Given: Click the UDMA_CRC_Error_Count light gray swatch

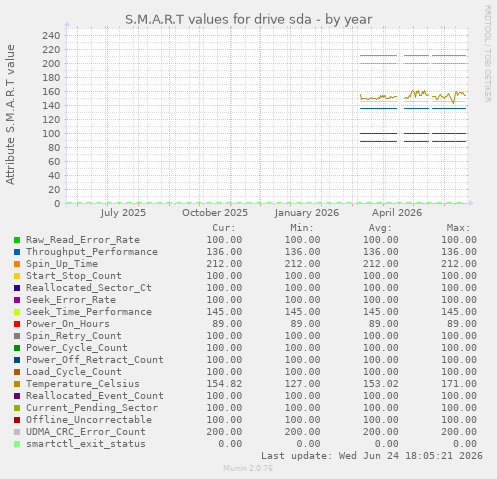Looking at the screenshot, I should 17,432.
